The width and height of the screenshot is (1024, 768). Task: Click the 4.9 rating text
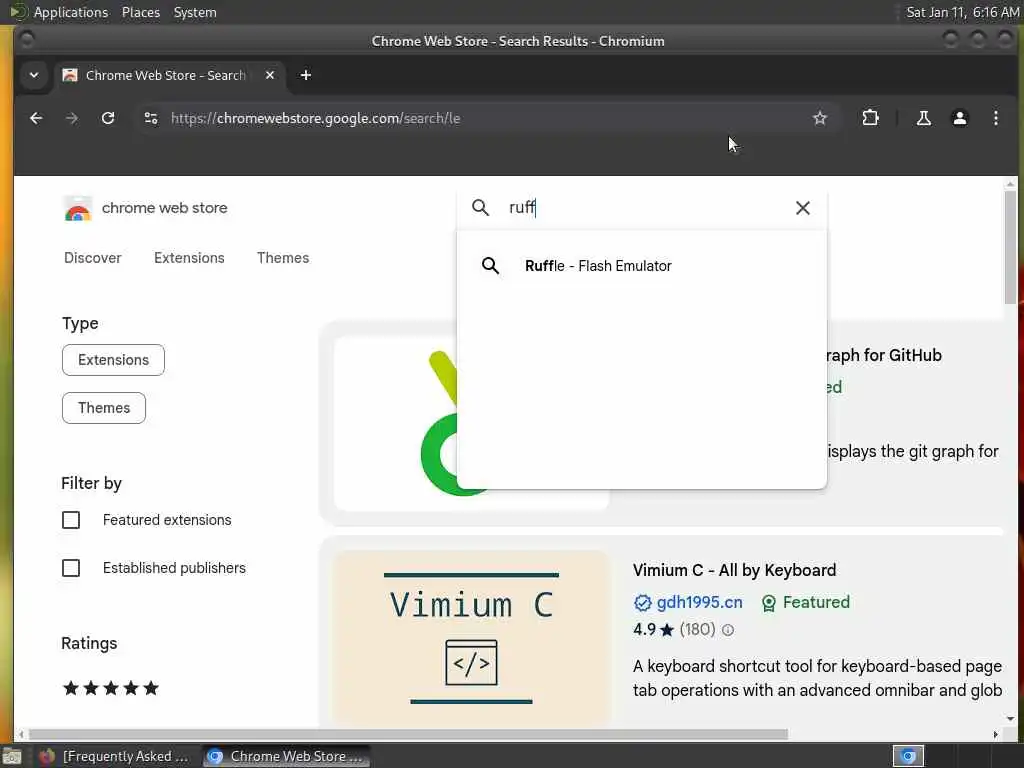coord(644,630)
